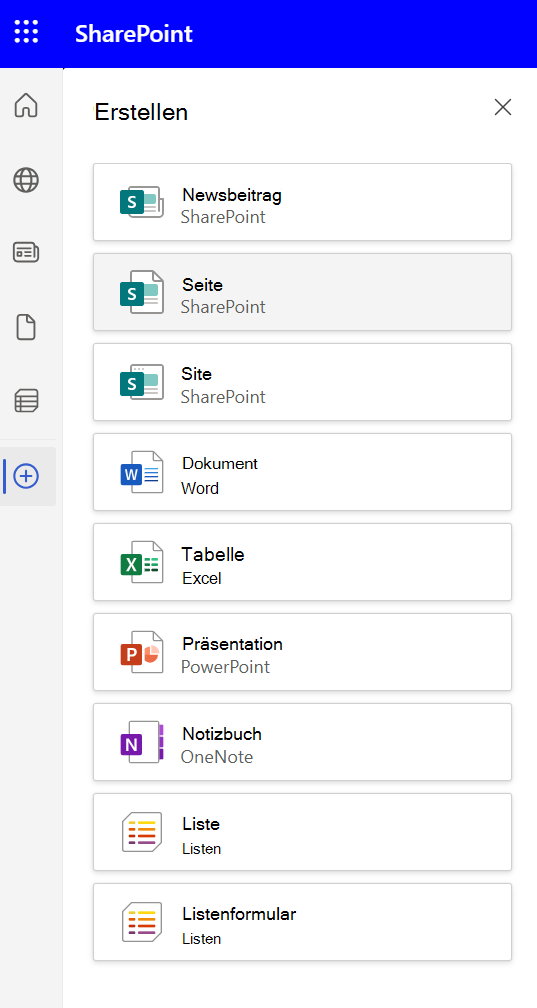Open the News icon in sidebar
The image size is (537, 1008).
[26, 253]
